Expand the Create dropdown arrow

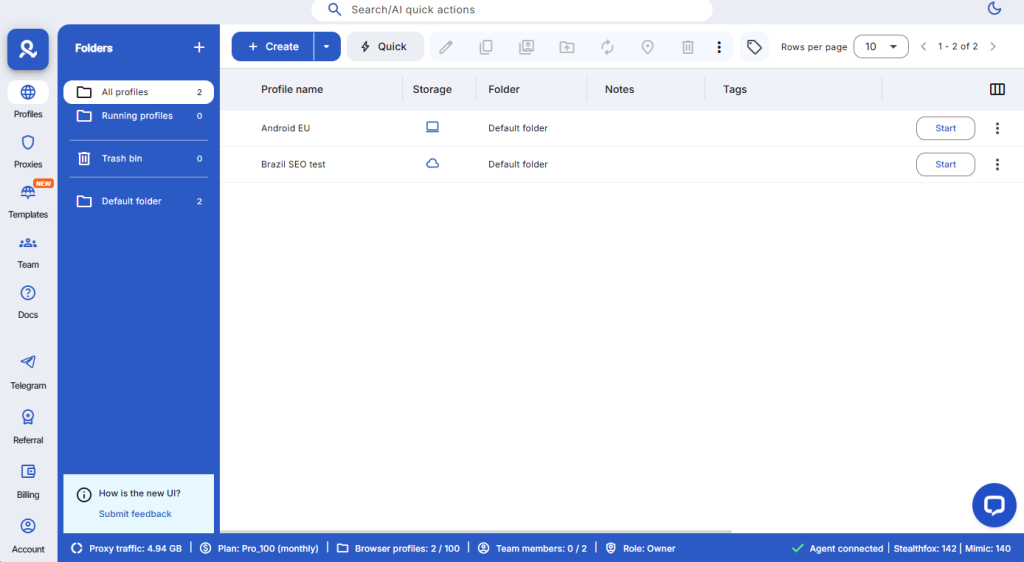coord(326,47)
